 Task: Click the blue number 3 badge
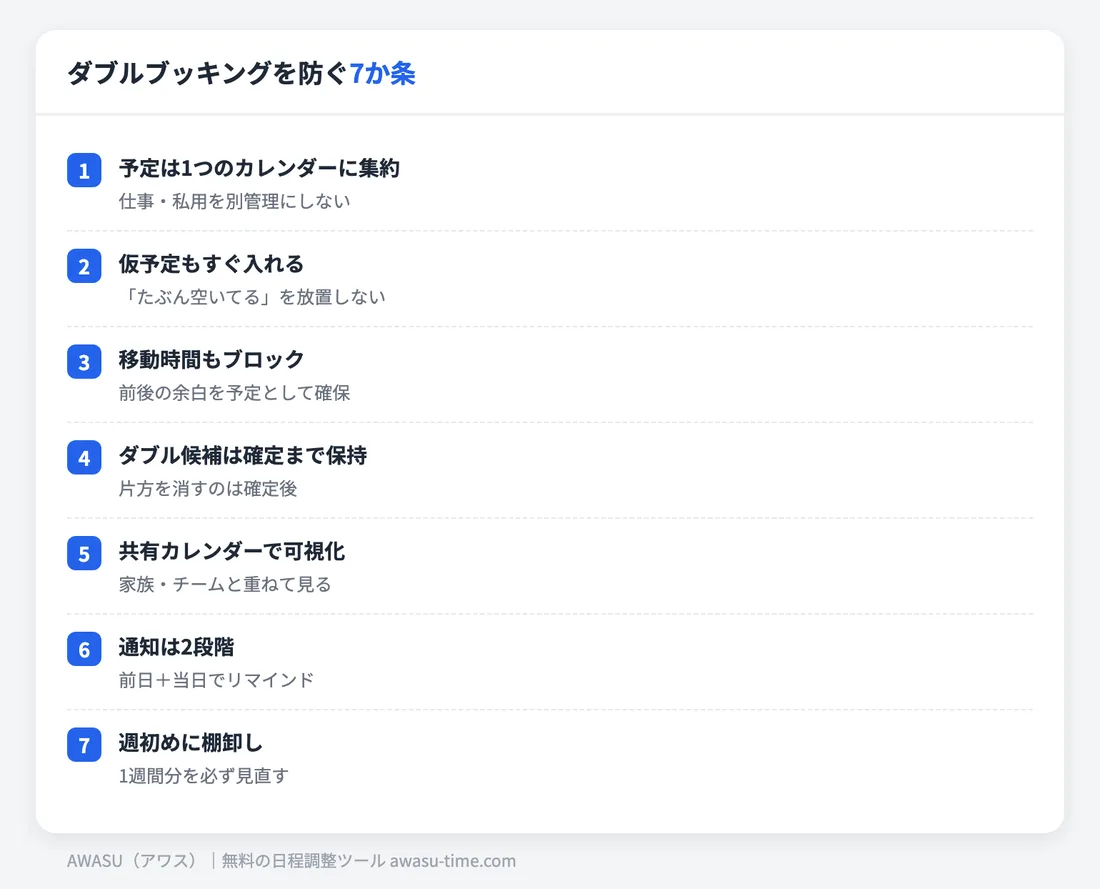pyautogui.click(x=84, y=362)
